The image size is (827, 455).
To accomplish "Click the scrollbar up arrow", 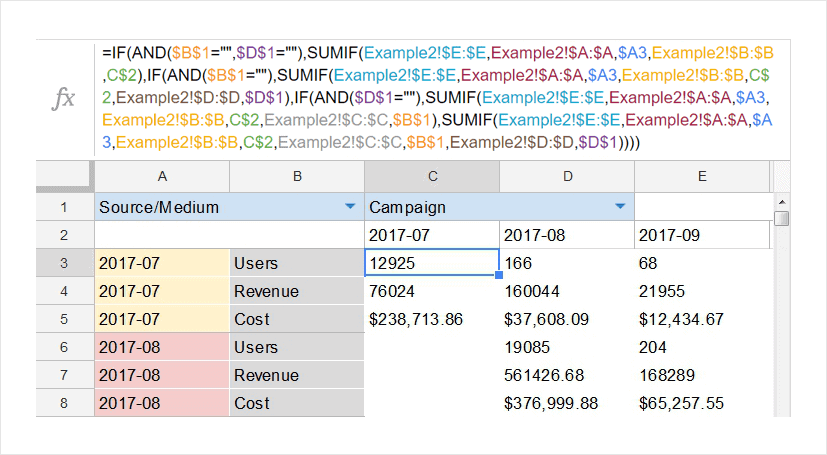I will point(781,203).
